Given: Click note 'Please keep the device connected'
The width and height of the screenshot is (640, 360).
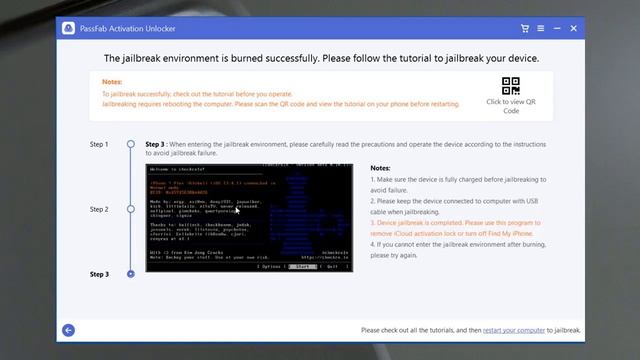Looking at the screenshot, I should pos(454,207).
